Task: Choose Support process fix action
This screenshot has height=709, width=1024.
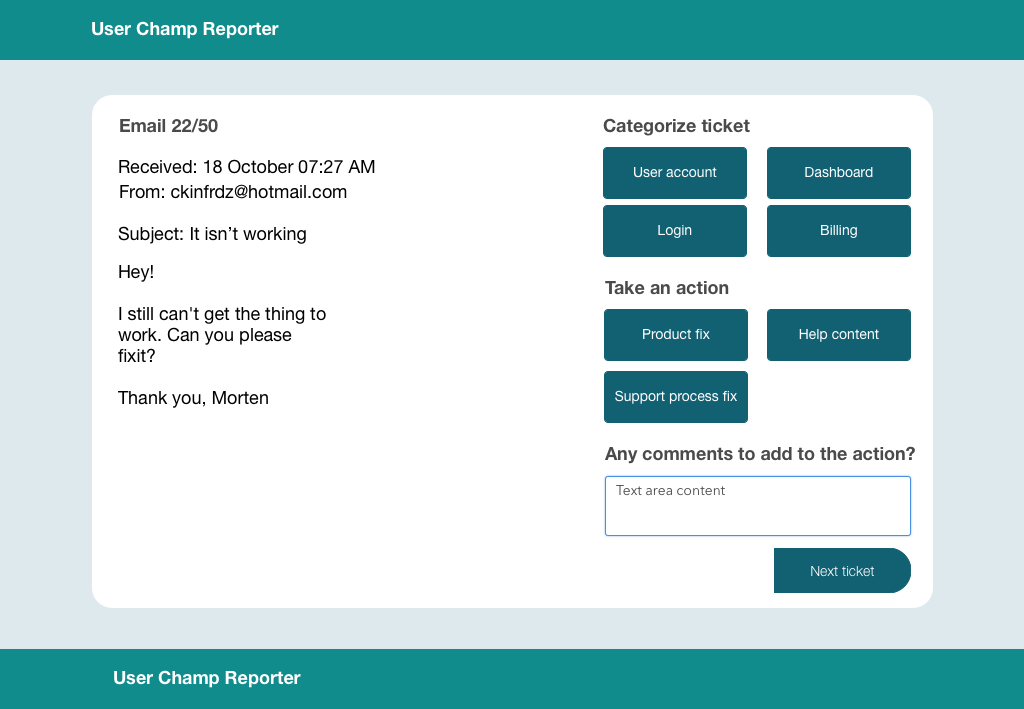Action: (676, 397)
